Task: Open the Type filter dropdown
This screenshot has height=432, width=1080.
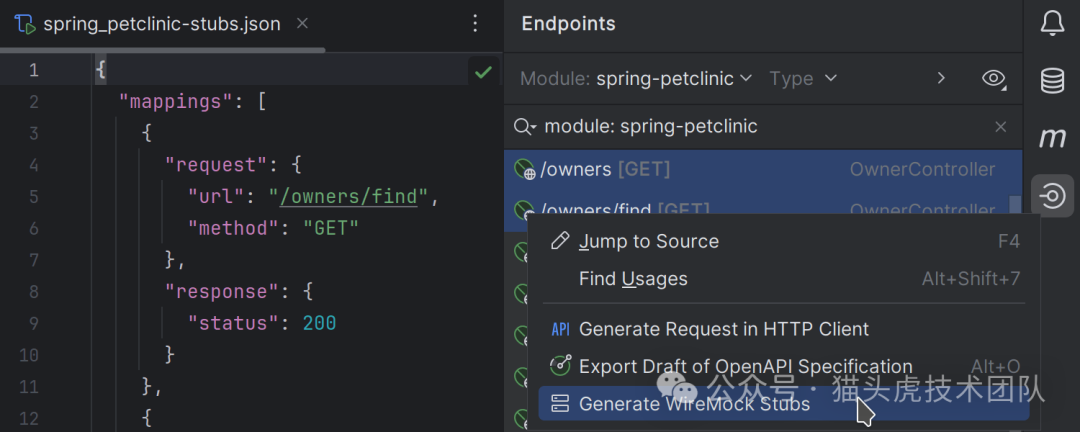Action: (803, 78)
